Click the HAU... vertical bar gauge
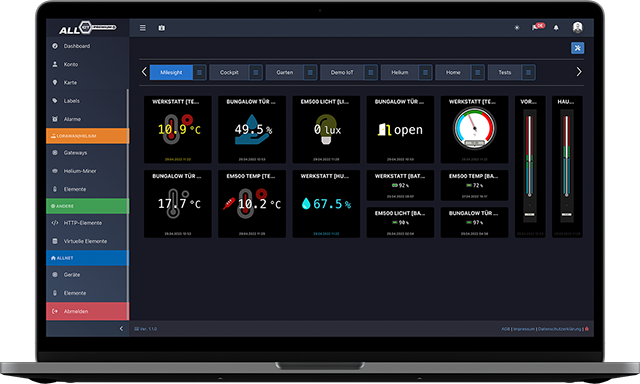This screenshot has width=640, height=384. tap(567, 166)
